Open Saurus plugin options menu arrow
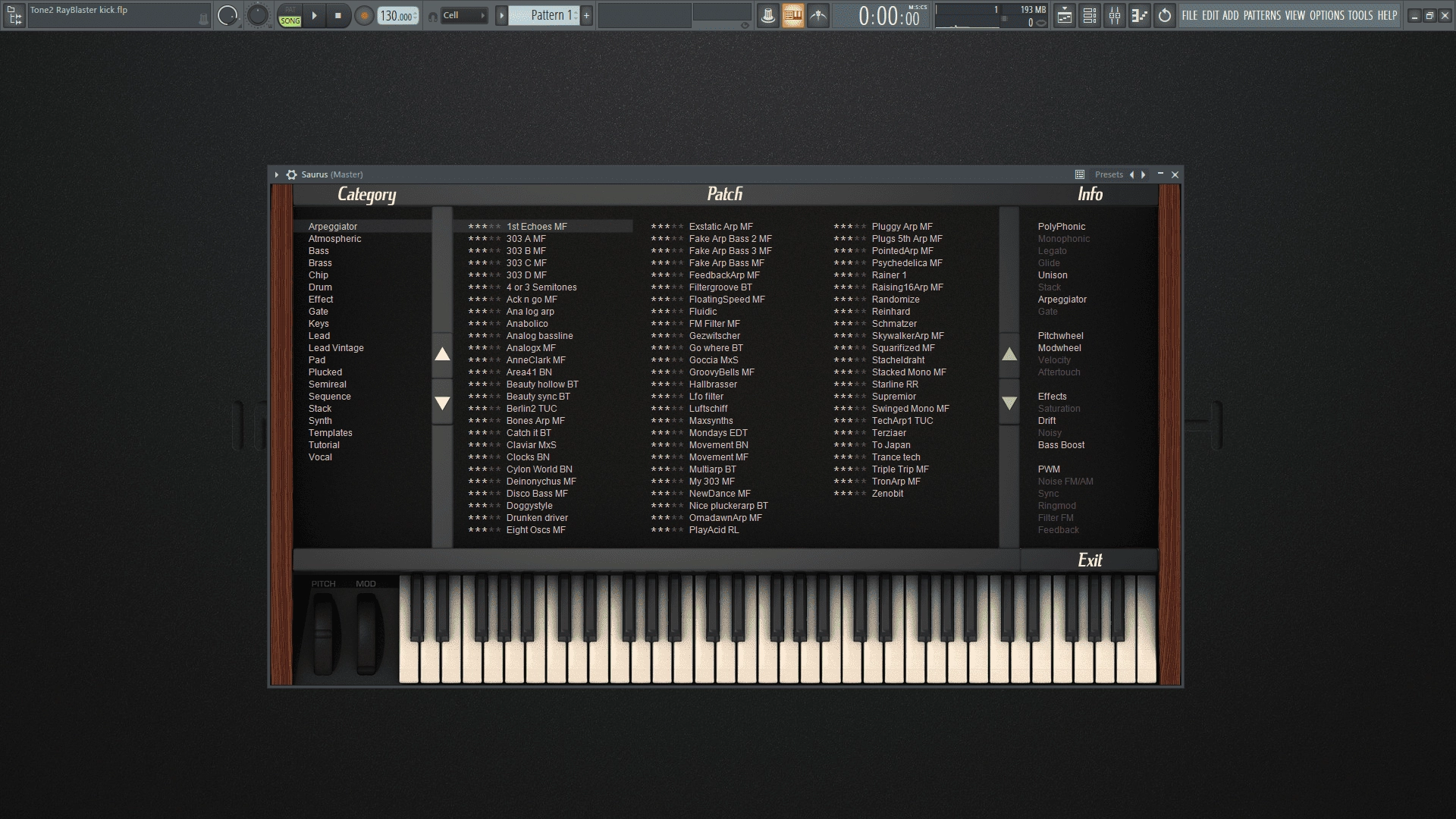Image resolution: width=1456 pixels, height=819 pixels. [x=277, y=174]
